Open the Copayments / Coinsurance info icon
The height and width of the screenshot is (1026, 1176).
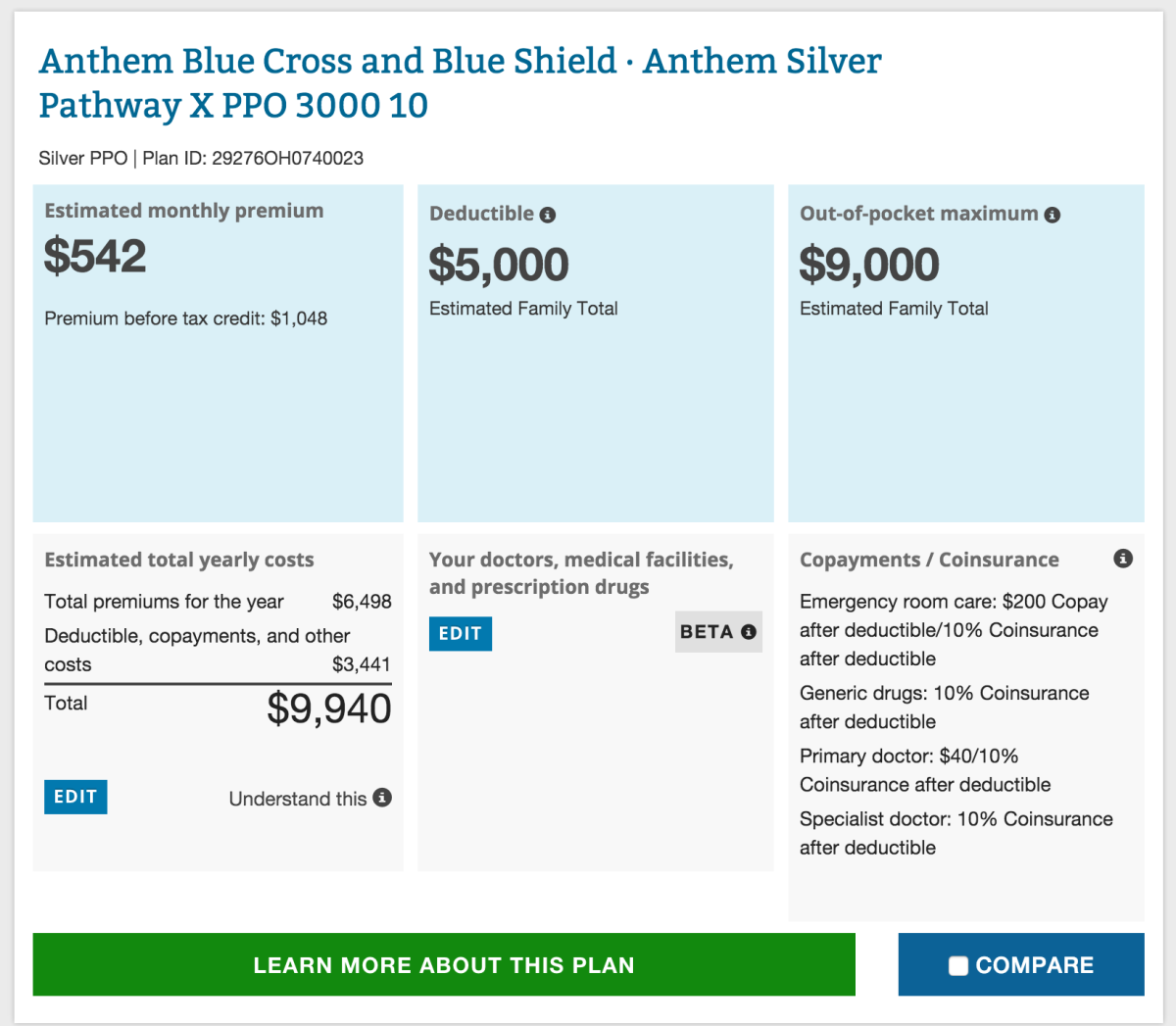coord(1123,559)
